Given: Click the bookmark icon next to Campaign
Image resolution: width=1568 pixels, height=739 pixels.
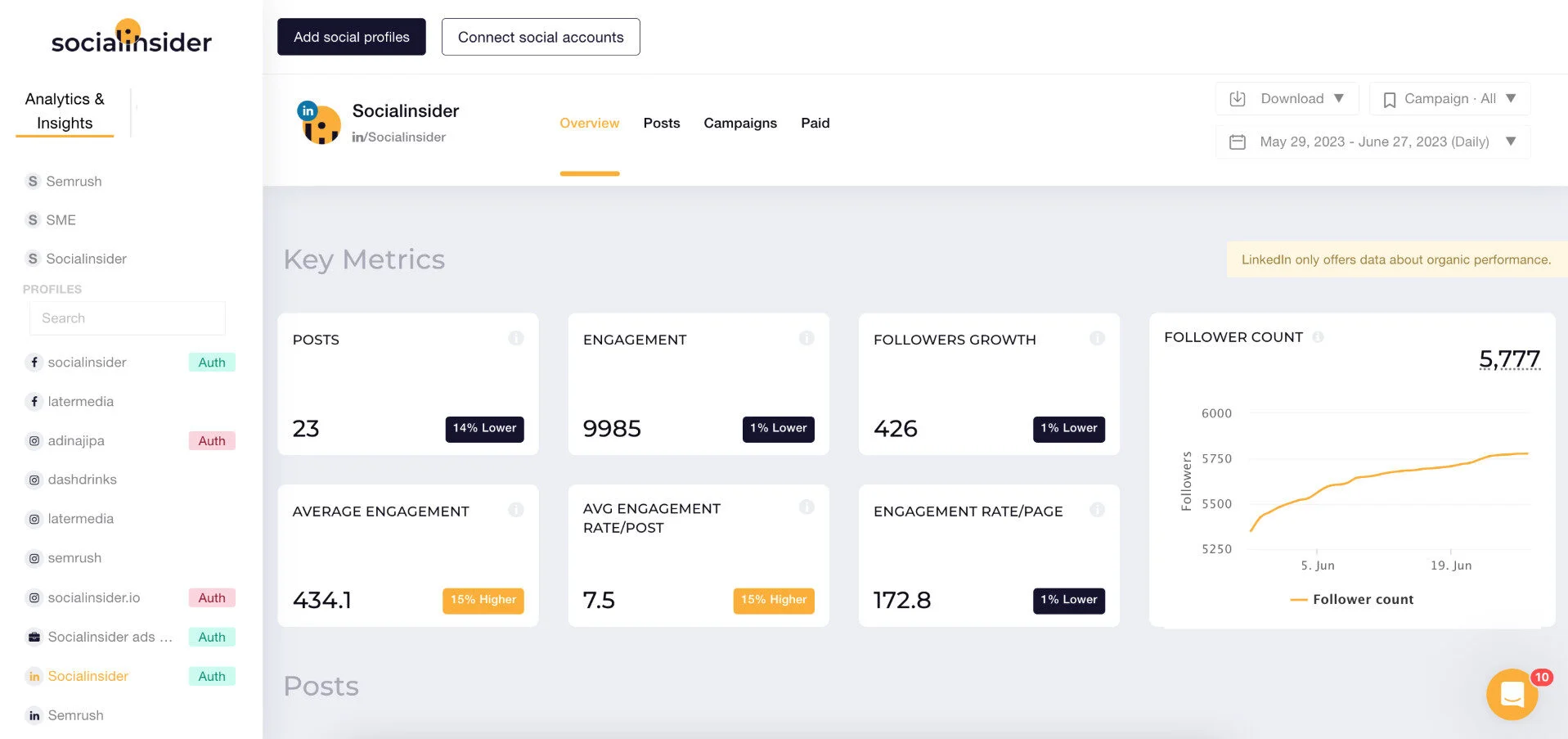Looking at the screenshot, I should 1390,98.
